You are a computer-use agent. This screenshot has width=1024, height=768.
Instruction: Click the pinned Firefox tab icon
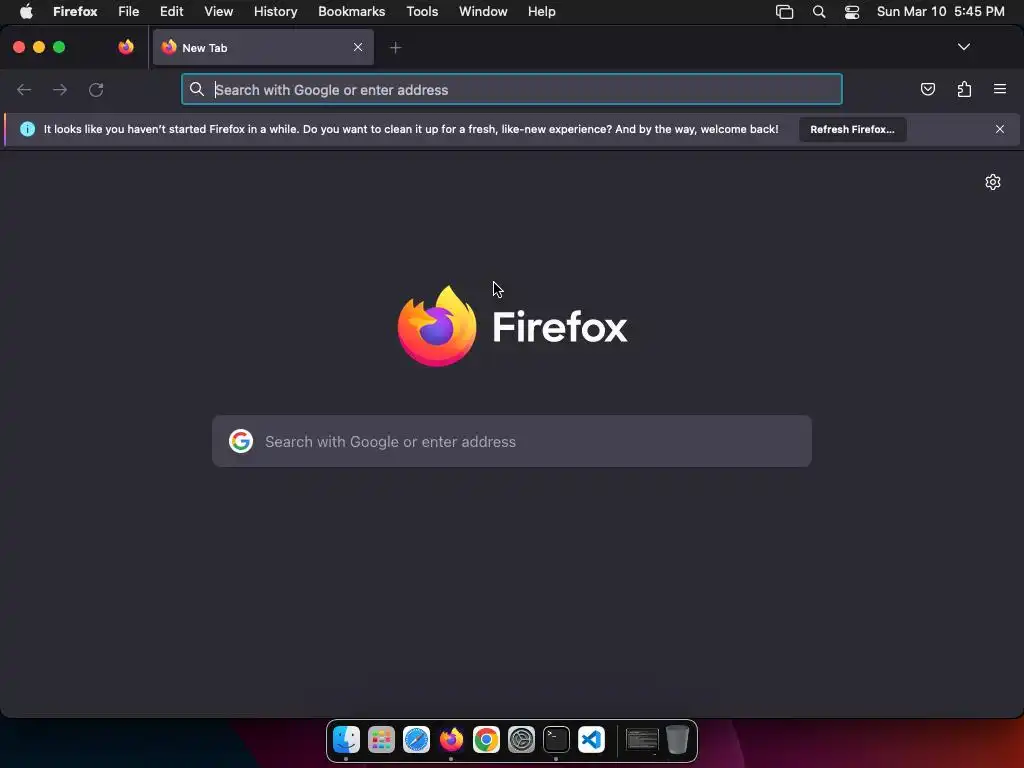(x=126, y=47)
